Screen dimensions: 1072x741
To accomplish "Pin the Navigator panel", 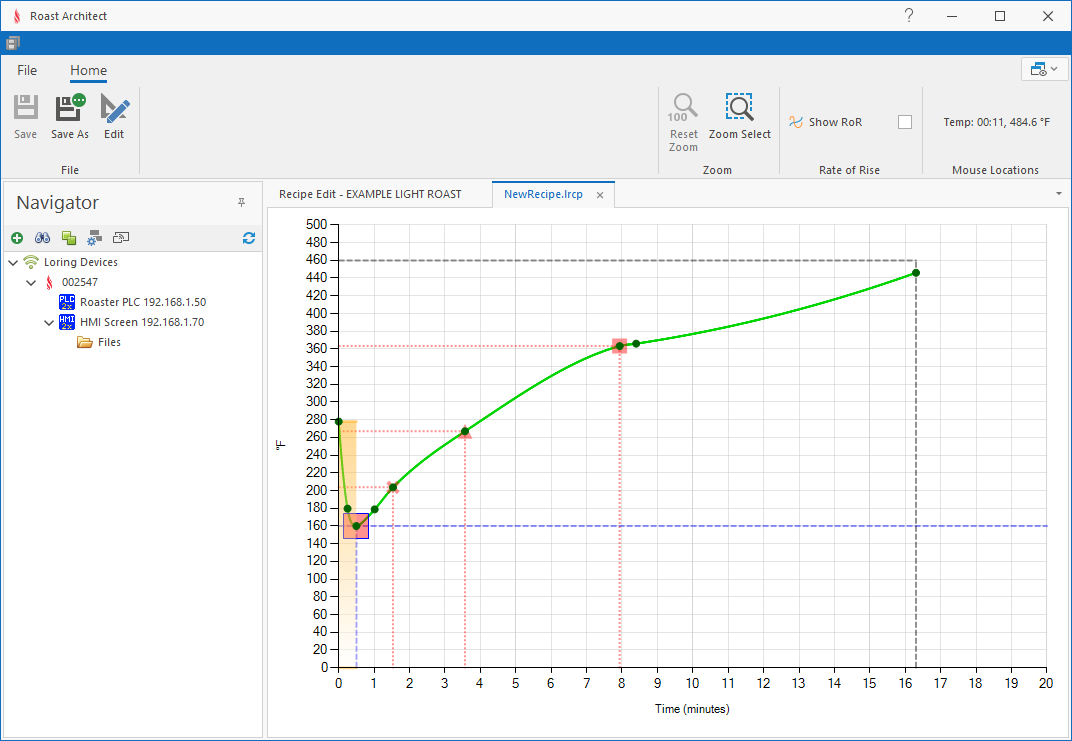I will click(x=241, y=203).
